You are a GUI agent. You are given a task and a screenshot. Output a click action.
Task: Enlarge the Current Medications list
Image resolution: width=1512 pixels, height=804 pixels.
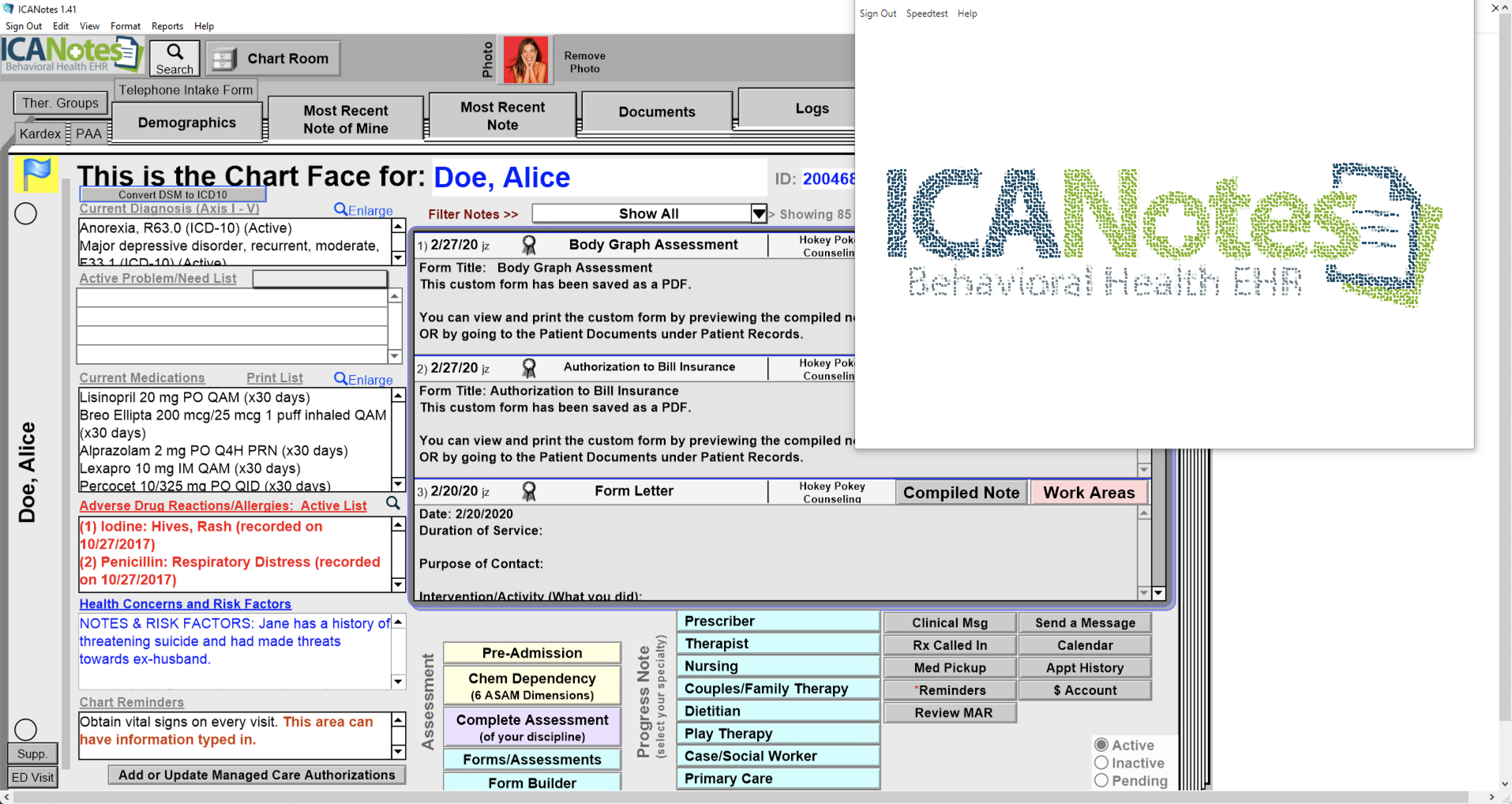click(363, 379)
